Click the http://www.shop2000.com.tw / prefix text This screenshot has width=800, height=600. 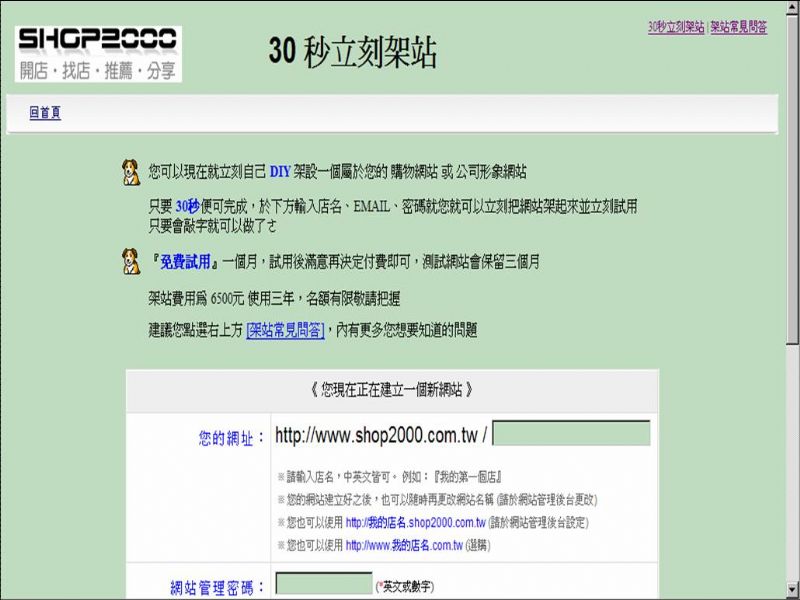(x=381, y=435)
